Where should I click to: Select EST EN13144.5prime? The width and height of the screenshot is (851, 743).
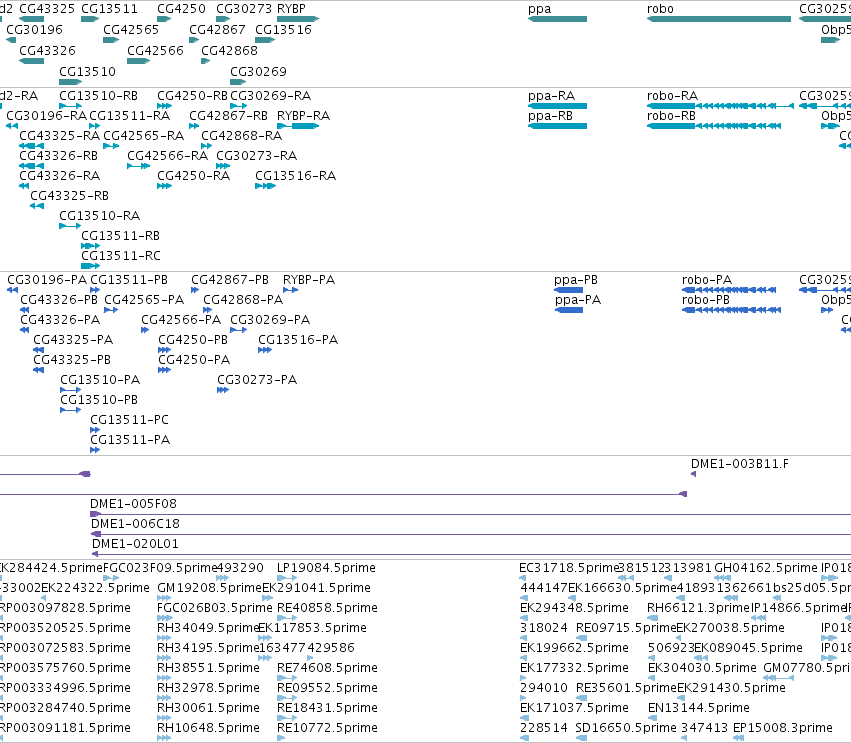[x=653, y=717]
